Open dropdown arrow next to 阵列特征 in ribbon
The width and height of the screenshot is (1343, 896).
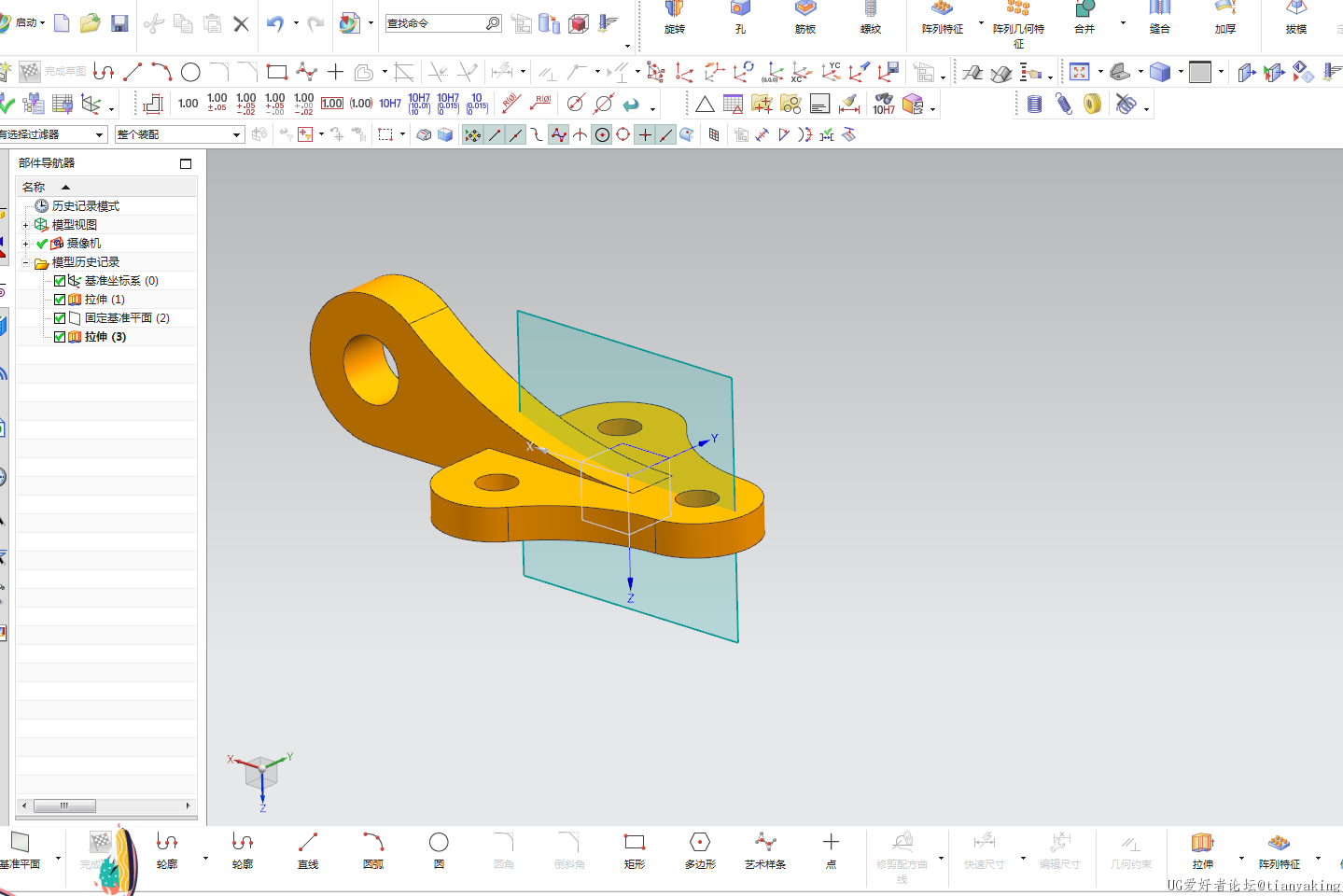pyautogui.click(x=981, y=22)
